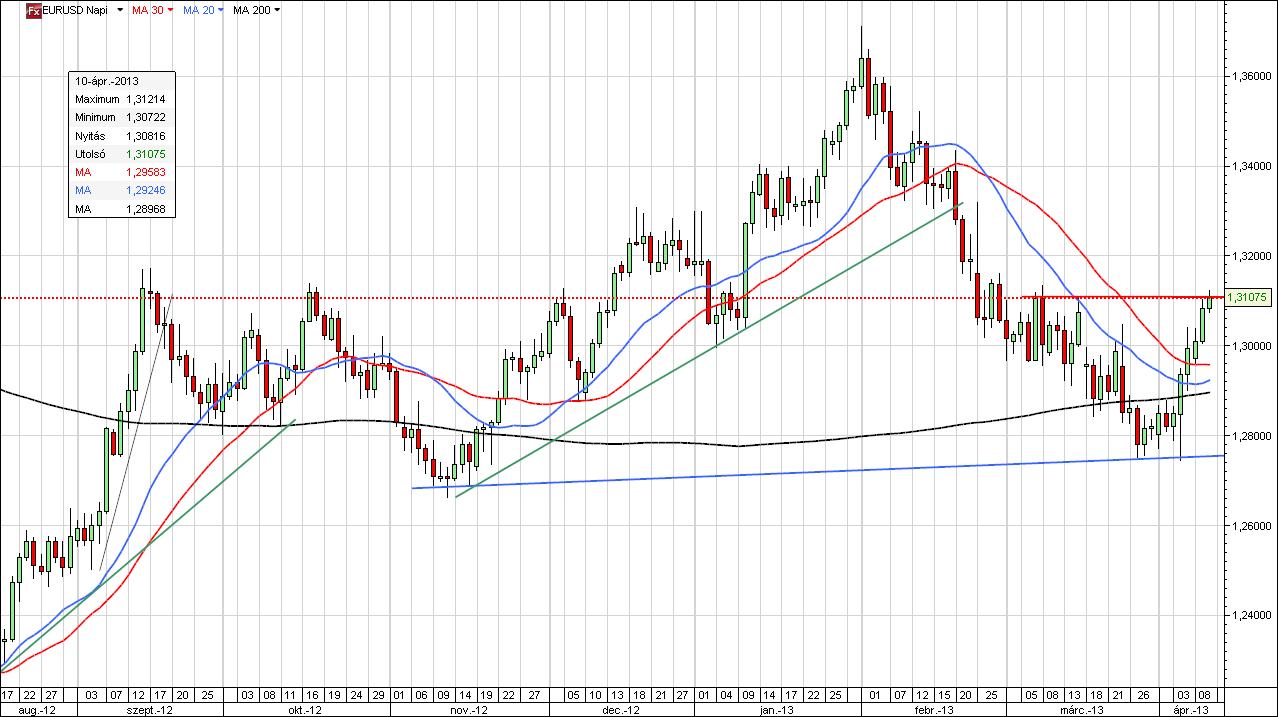Click the nov.-12 month label
The image size is (1278, 717).
point(469,710)
